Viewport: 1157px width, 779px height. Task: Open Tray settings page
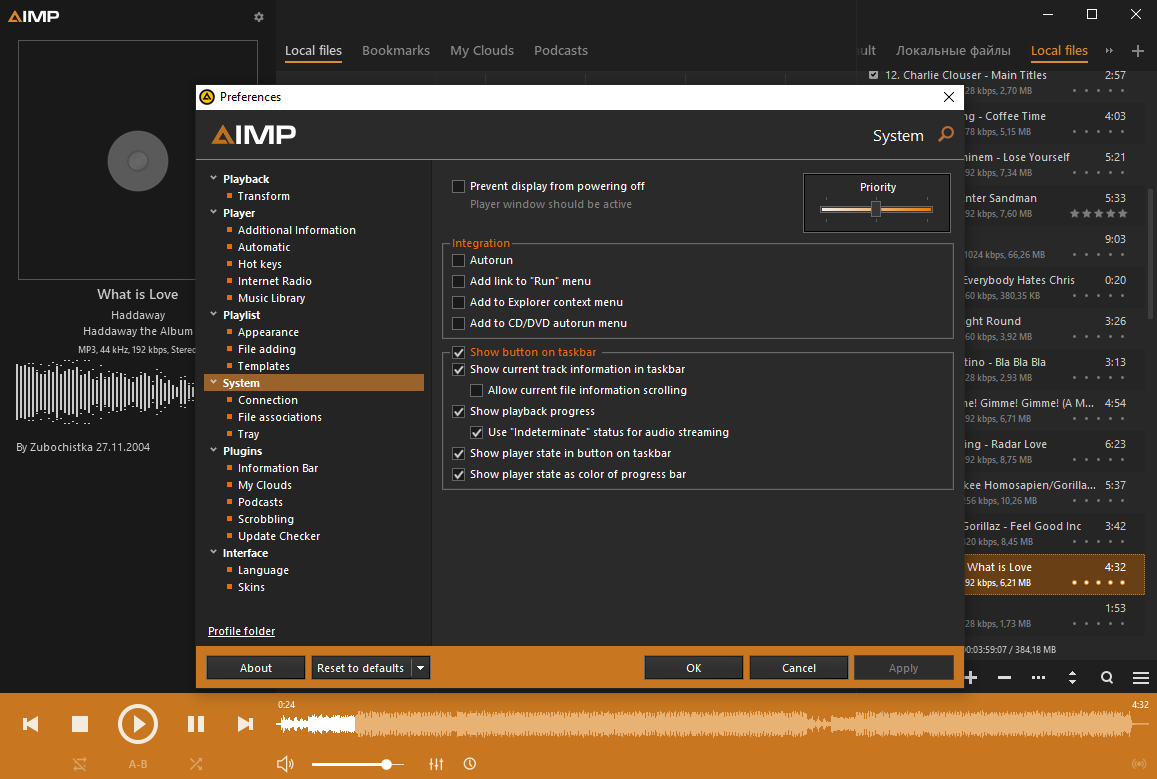click(249, 434)
